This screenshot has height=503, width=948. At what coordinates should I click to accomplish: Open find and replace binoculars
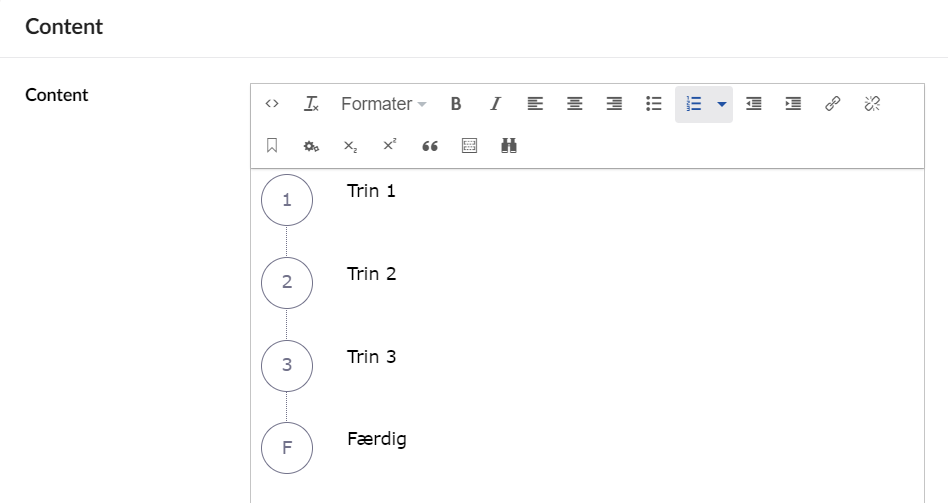tap(509, 146)
